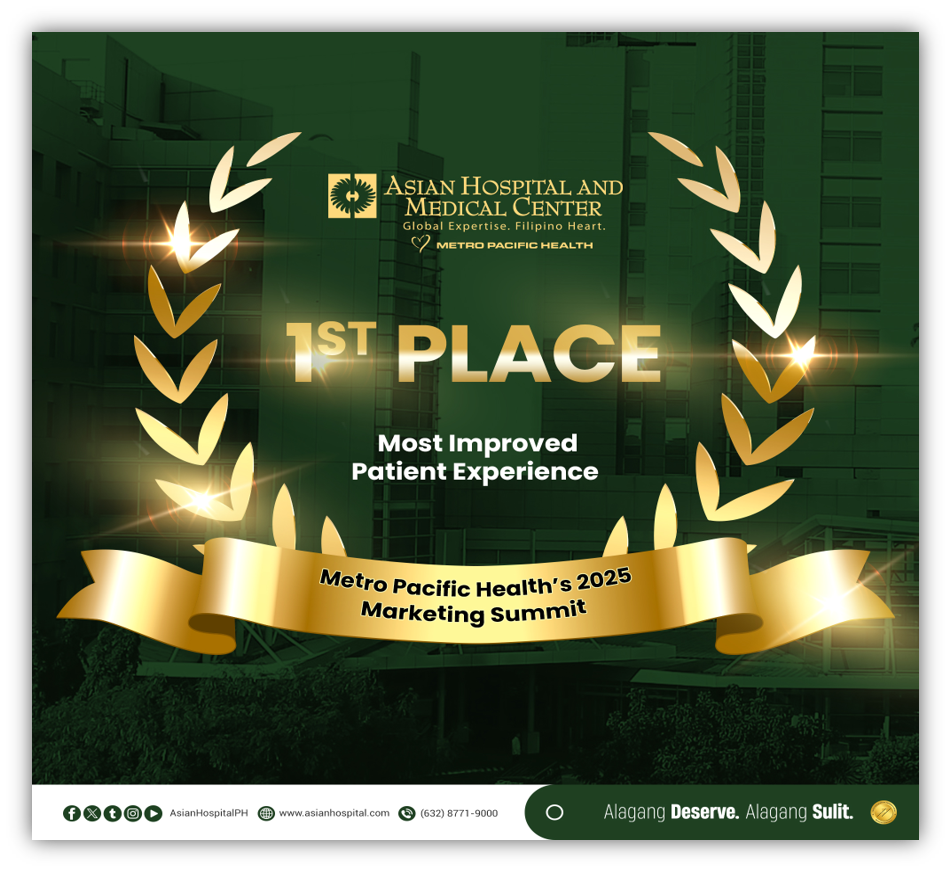Click the YouTube play icon
Viewport: 951px width, 872px height.
[x=153, y=813]
